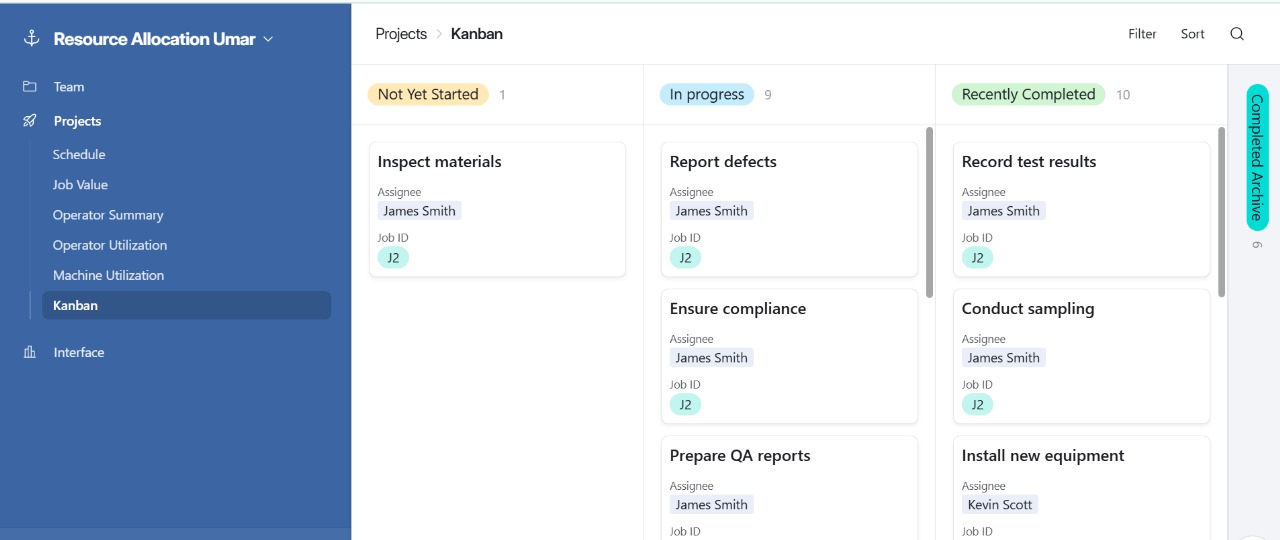The width and height of the screenshot is (1280, 540).
Task: Open the Job Value view
Action: [x=80, y=185]
